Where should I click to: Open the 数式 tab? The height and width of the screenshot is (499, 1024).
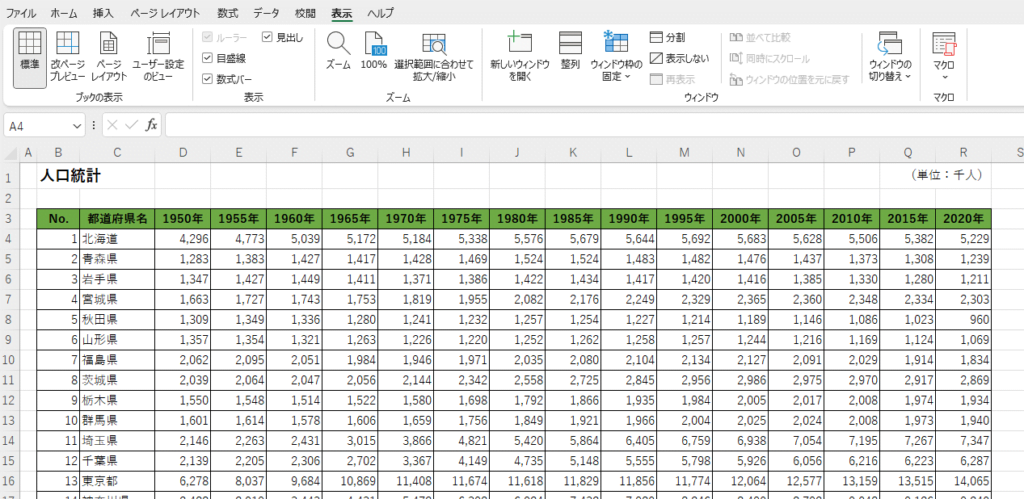[x=228, y=13]
